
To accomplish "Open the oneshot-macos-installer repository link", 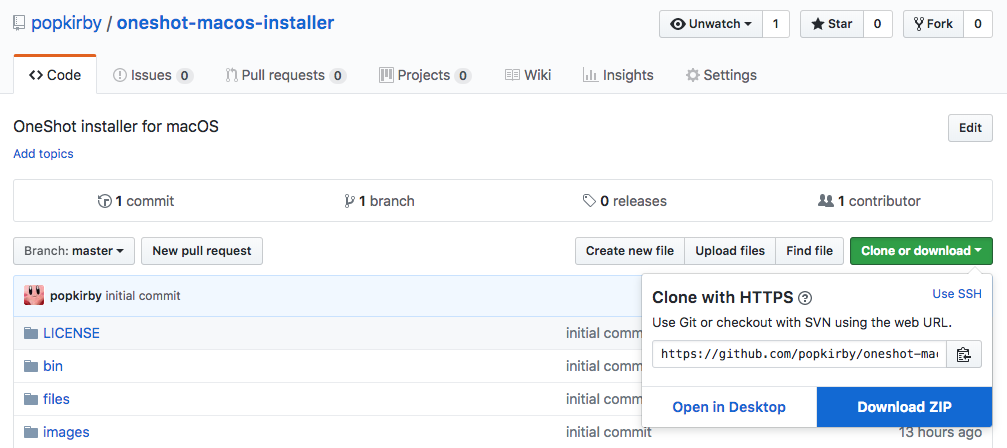I will pyautogui.click(x=225, y=24).
